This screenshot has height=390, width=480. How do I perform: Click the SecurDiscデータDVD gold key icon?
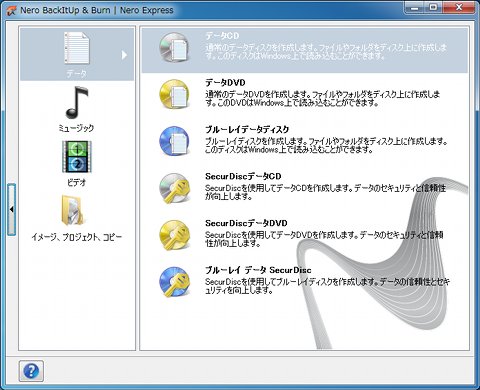click(174, 235)
